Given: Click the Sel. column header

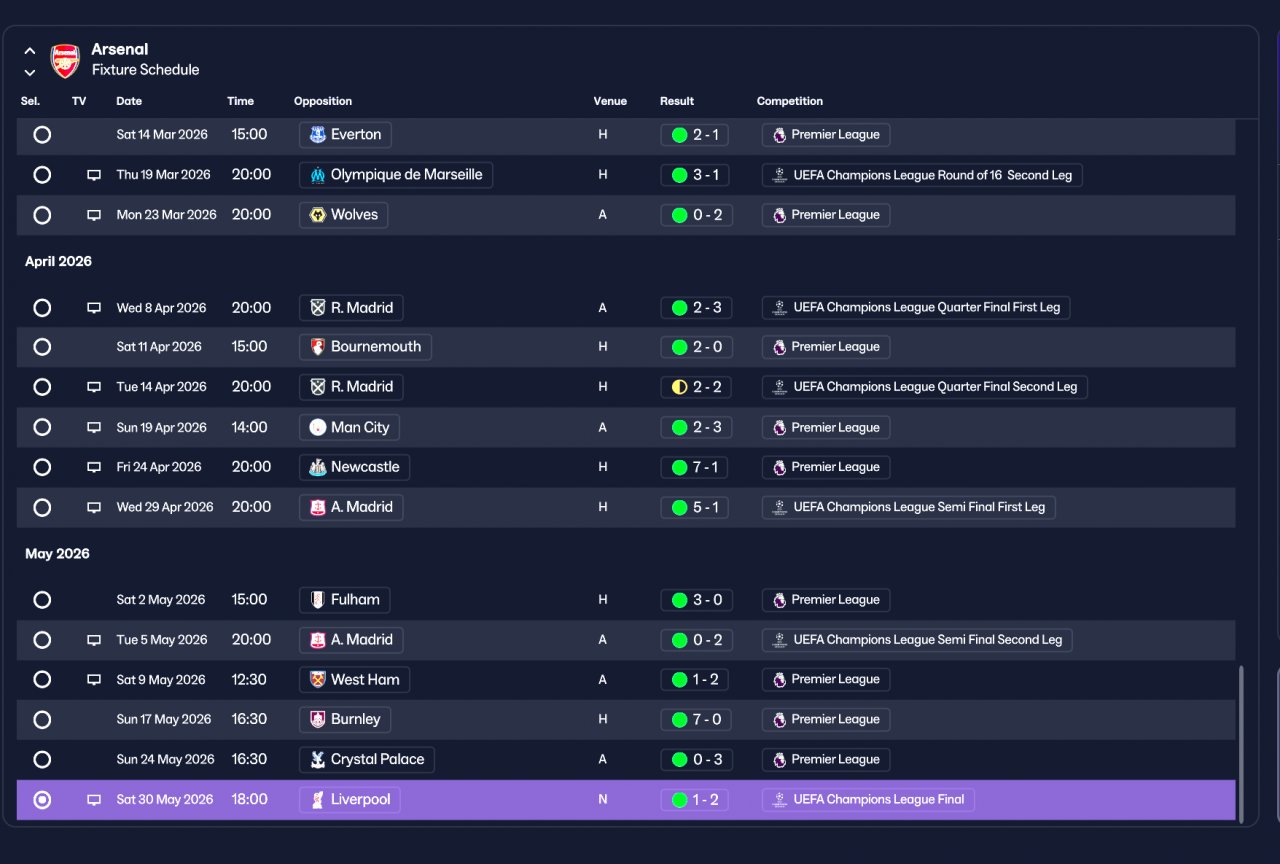Looking at the screenshot, I should (30, 101).
